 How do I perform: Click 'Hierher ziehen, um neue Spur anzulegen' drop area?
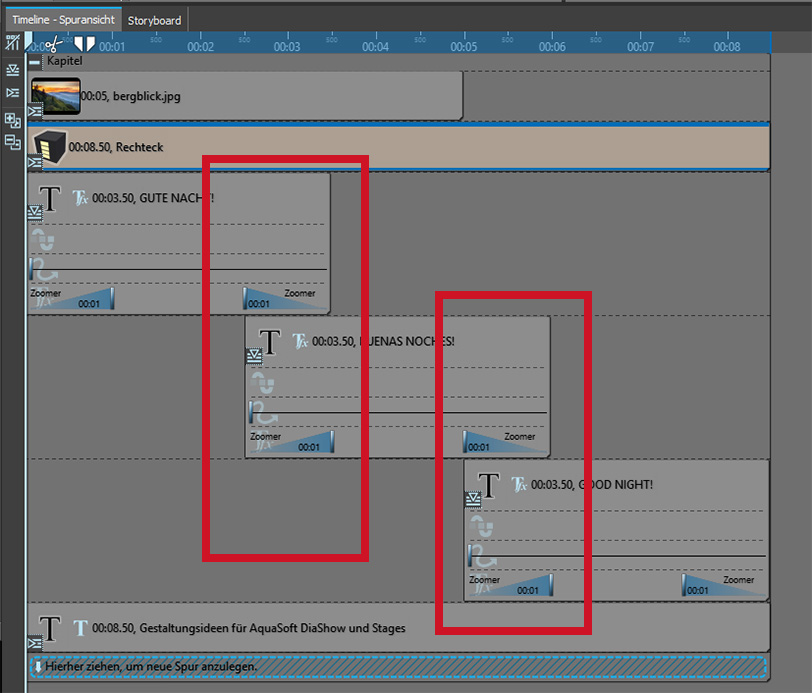tap(398, 667)
